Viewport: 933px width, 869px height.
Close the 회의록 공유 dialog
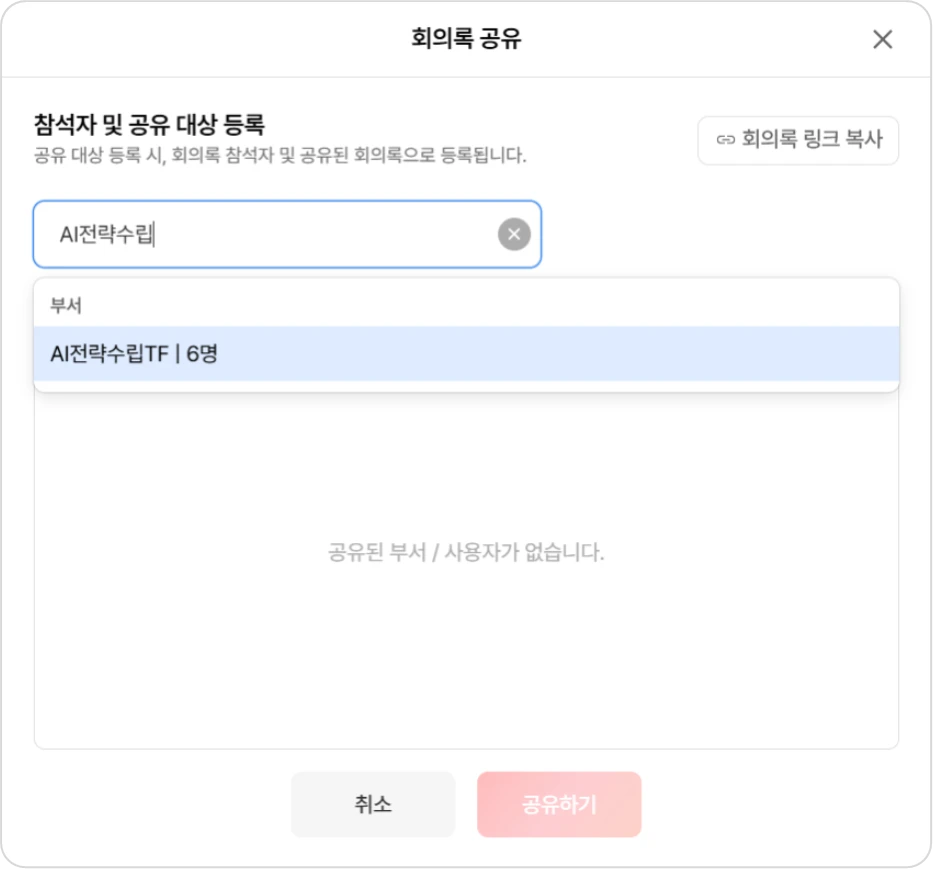882,39
